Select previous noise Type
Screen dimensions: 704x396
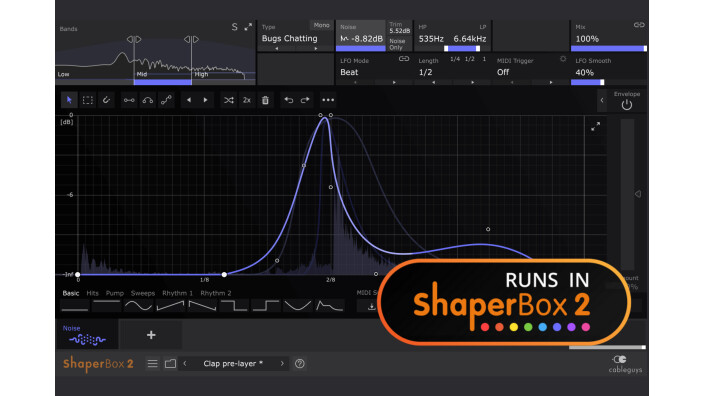277,48
